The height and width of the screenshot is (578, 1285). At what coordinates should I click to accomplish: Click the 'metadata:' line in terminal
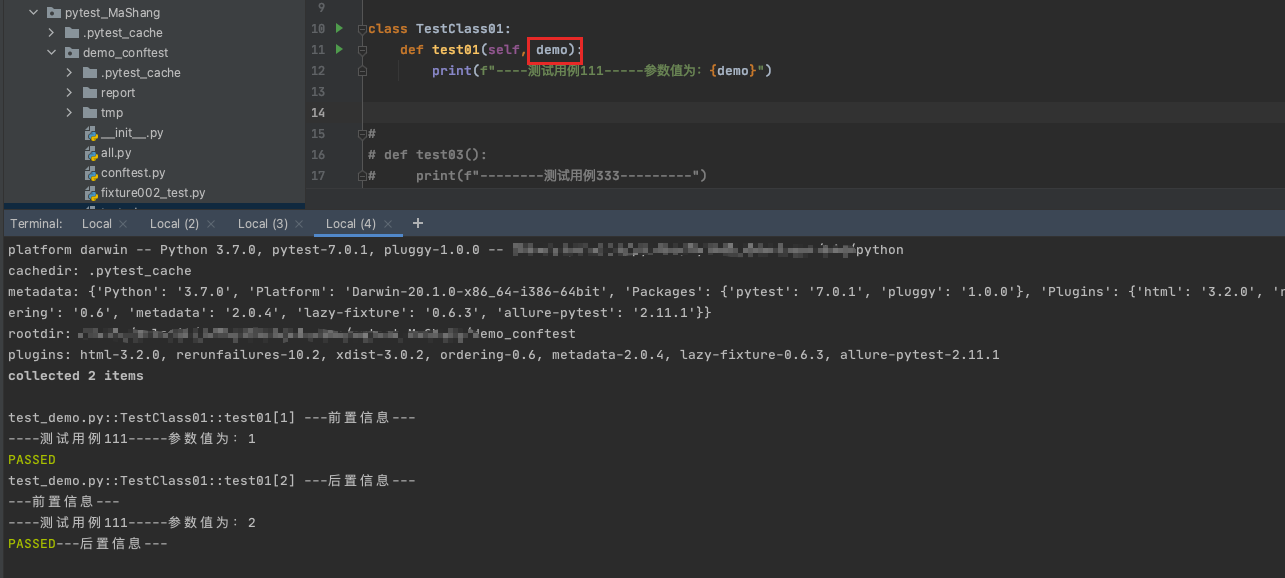click(646, 292)
